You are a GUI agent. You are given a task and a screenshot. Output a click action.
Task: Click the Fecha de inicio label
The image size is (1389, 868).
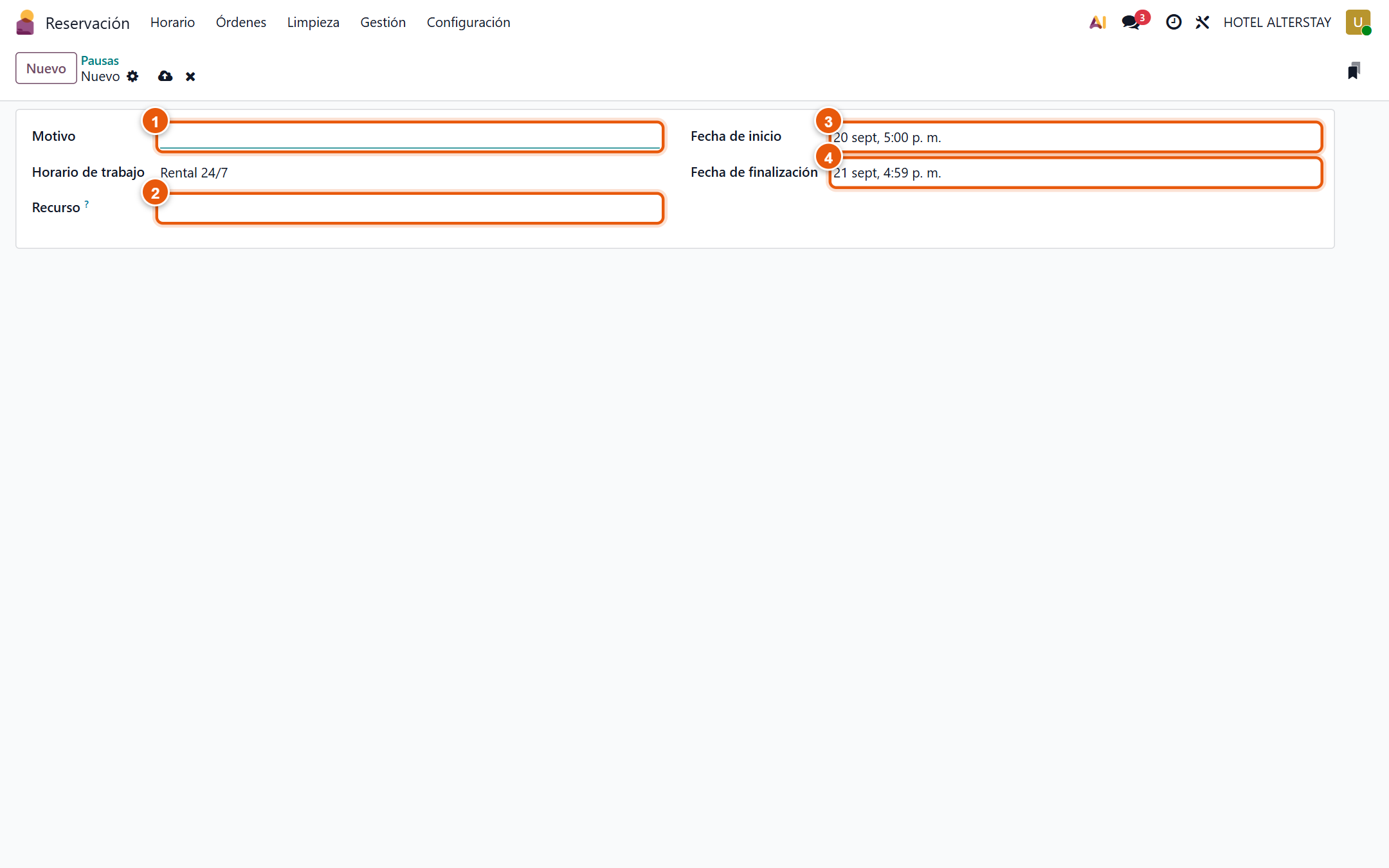coord(736,136)
